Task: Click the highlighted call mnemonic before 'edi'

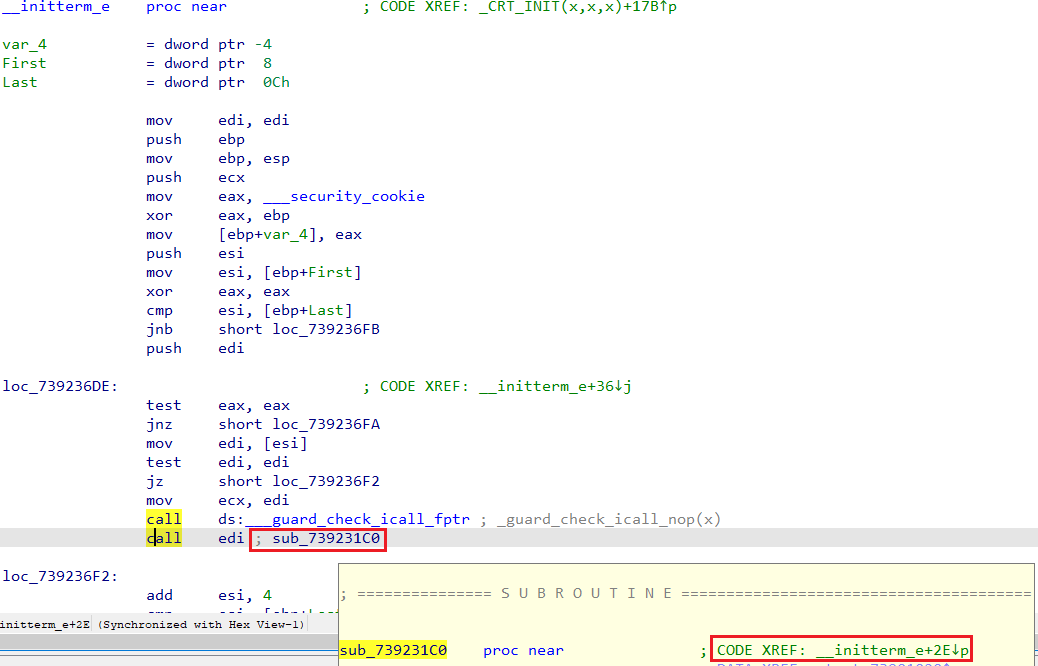Action: (x=164, y=538)
